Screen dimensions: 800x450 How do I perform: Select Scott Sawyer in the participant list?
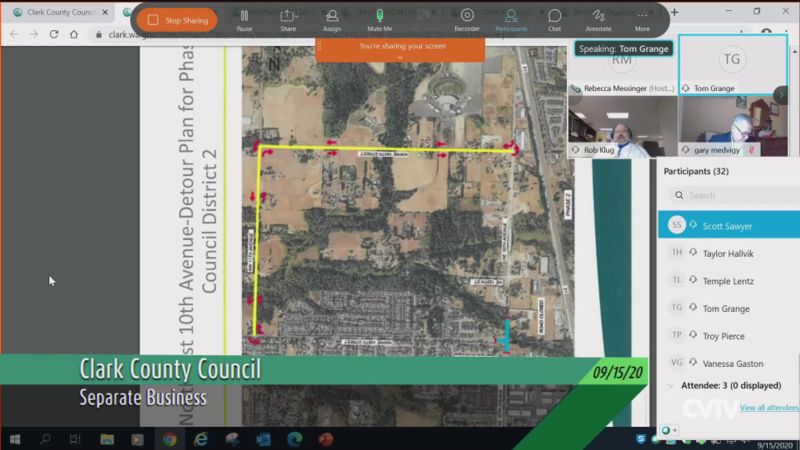coord(727,226)
